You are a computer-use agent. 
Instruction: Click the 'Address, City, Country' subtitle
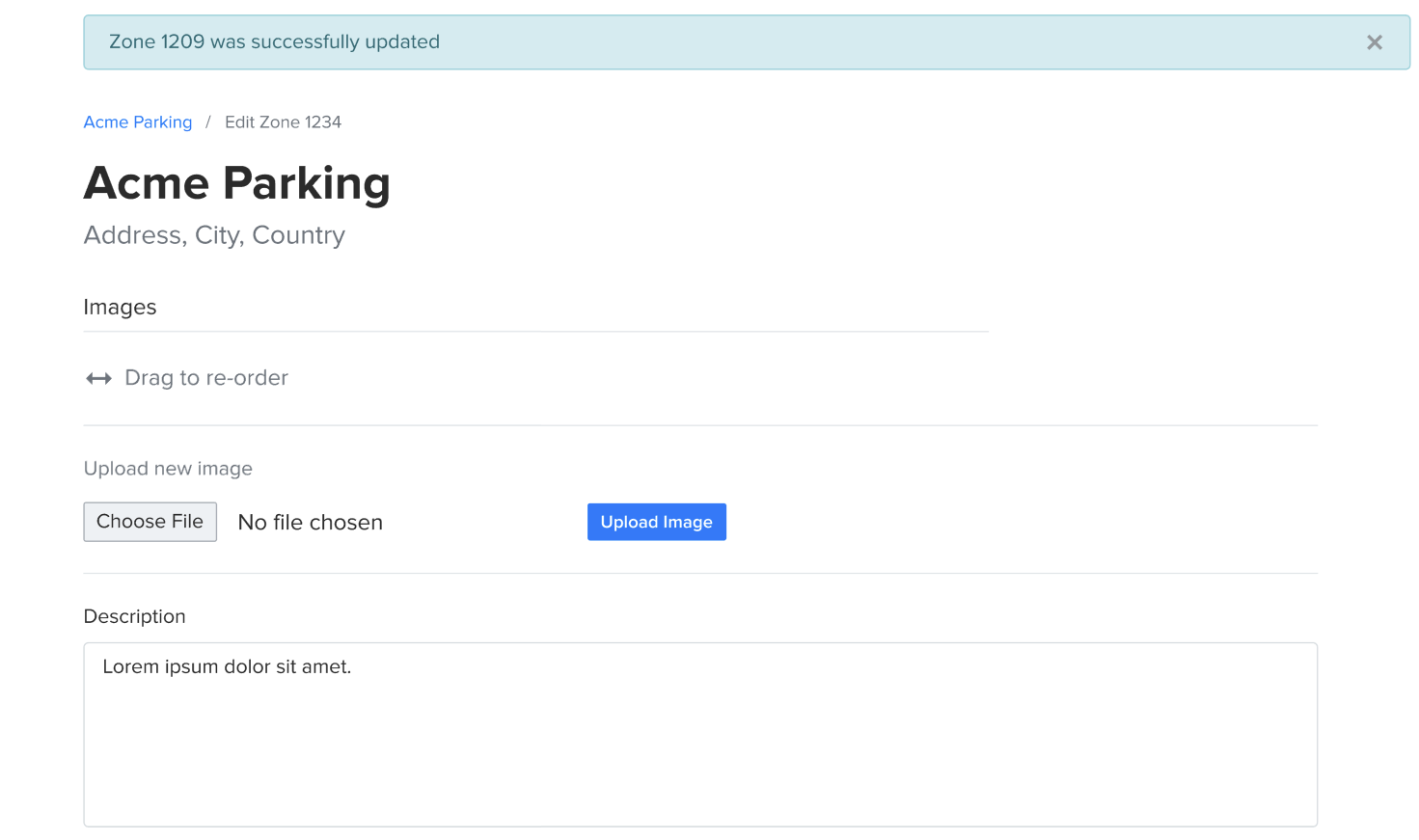214,235
